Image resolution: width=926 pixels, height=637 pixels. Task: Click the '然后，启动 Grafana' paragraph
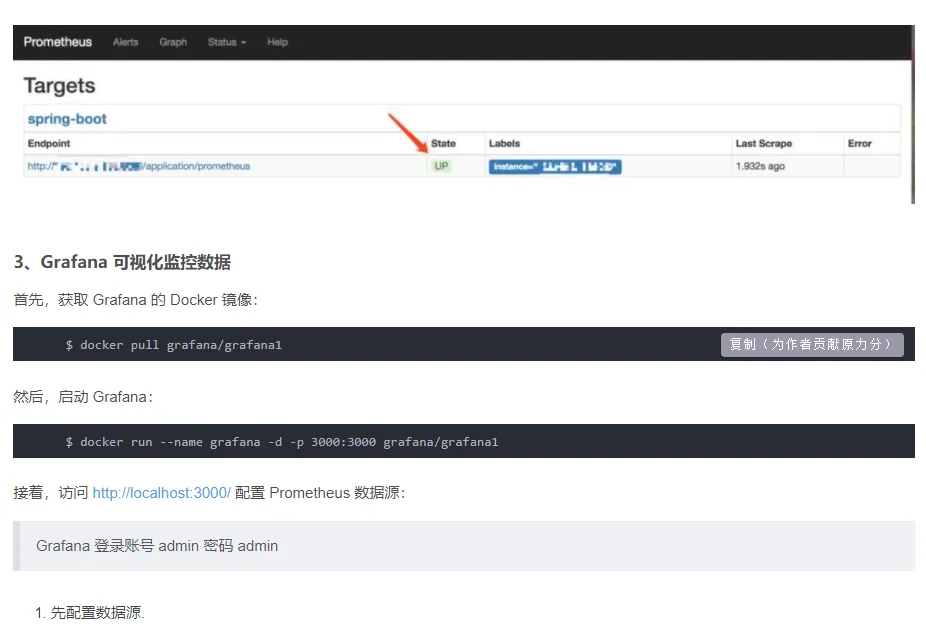pos(83,397)
